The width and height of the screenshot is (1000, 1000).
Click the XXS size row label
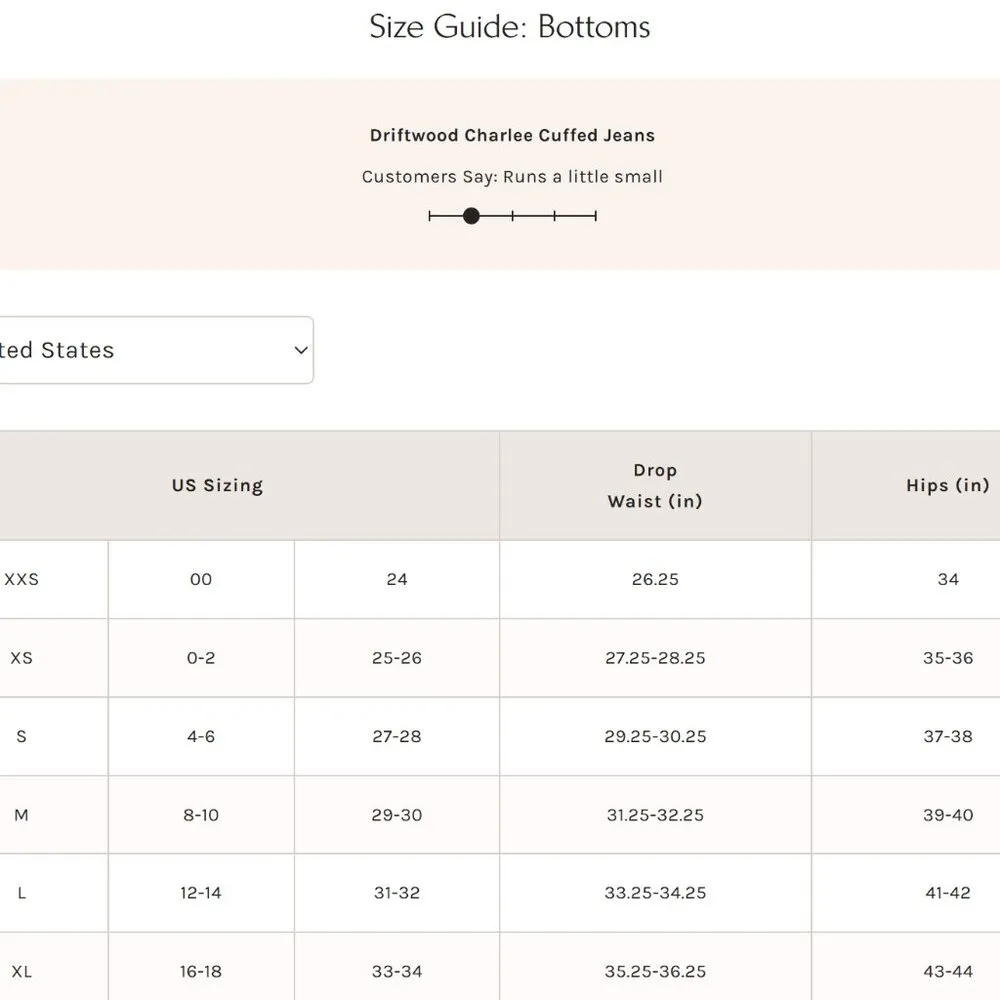coord(22,579)
